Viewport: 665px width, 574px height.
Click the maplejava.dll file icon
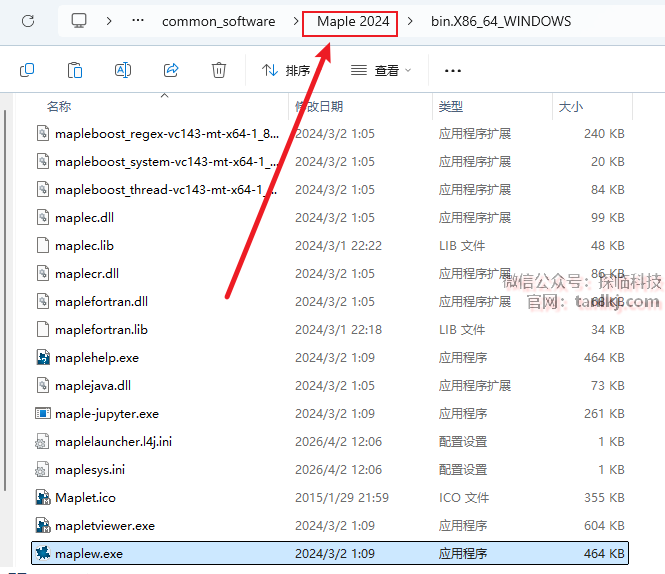click(x=43, y=386)
